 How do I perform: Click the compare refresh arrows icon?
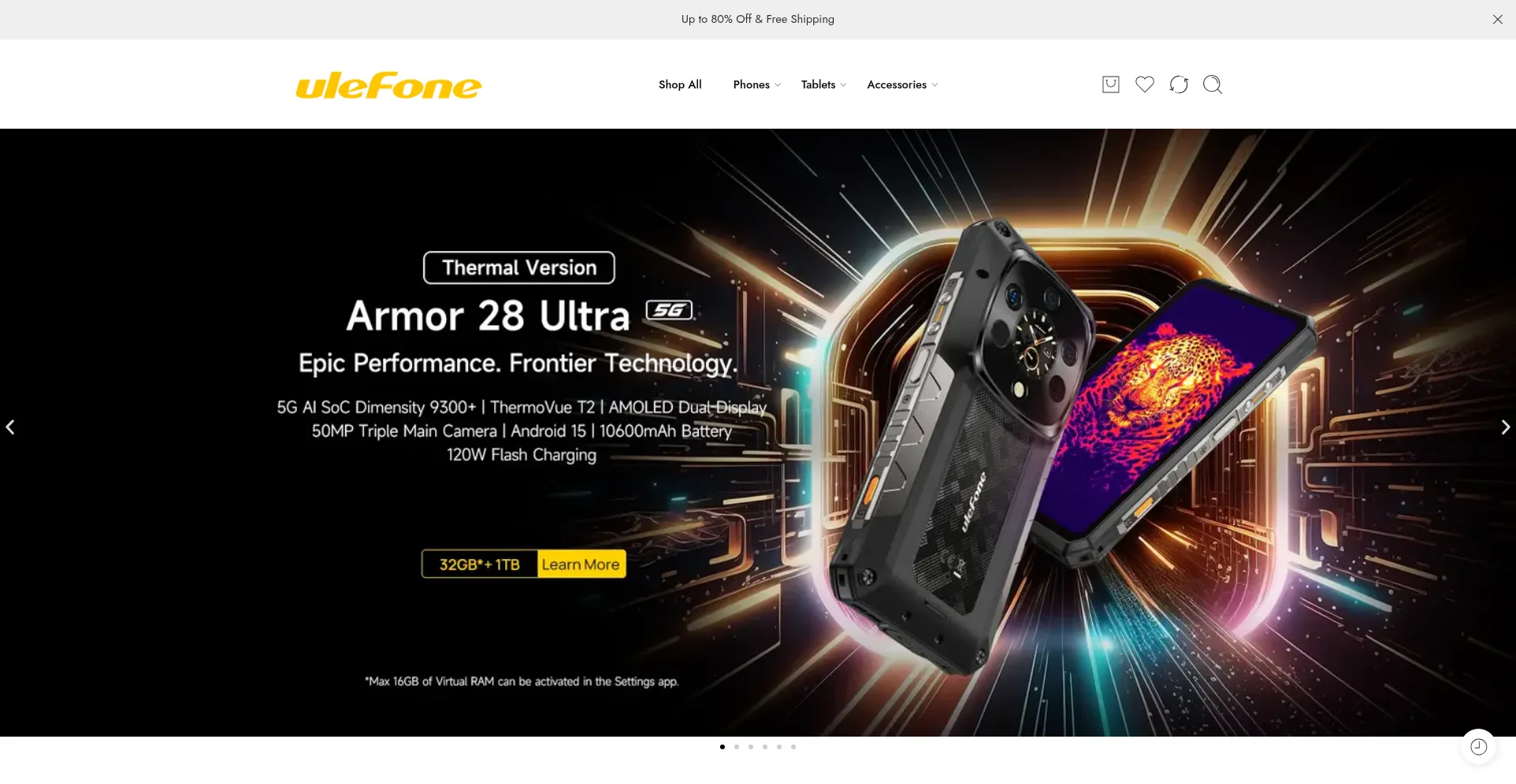coord(1178,84)
